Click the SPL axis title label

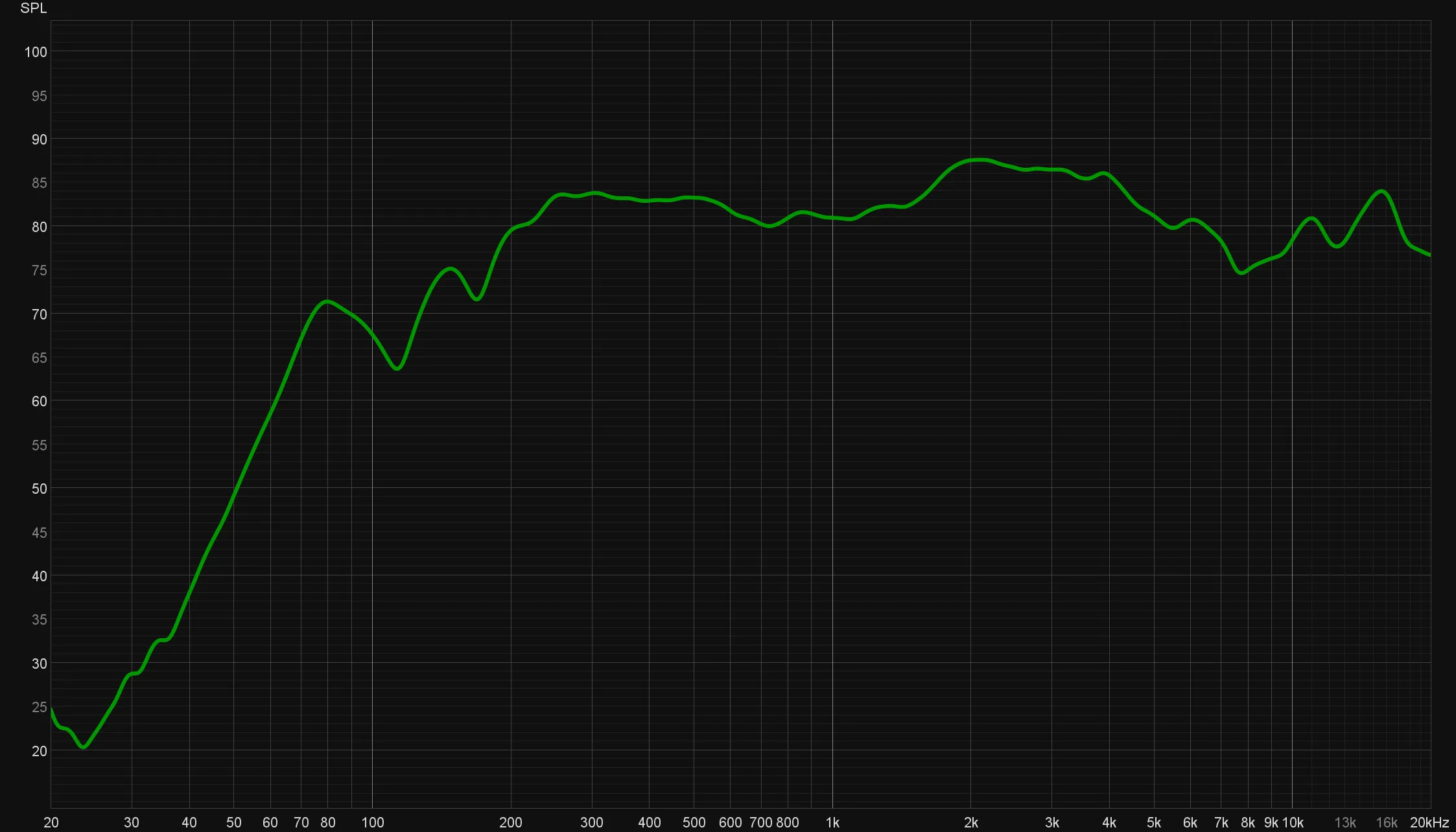(34, 8)
